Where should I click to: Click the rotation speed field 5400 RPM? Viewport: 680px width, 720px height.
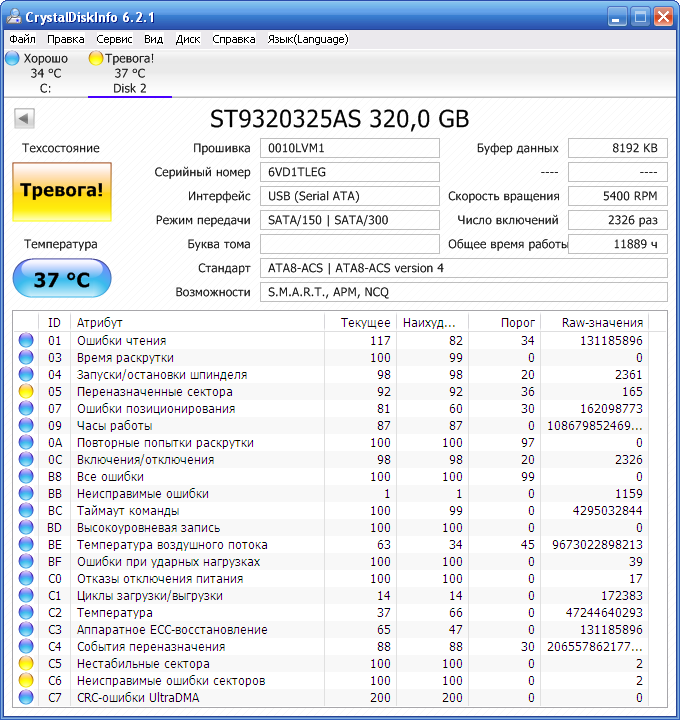pyautogui.click(x=618, y=196)
